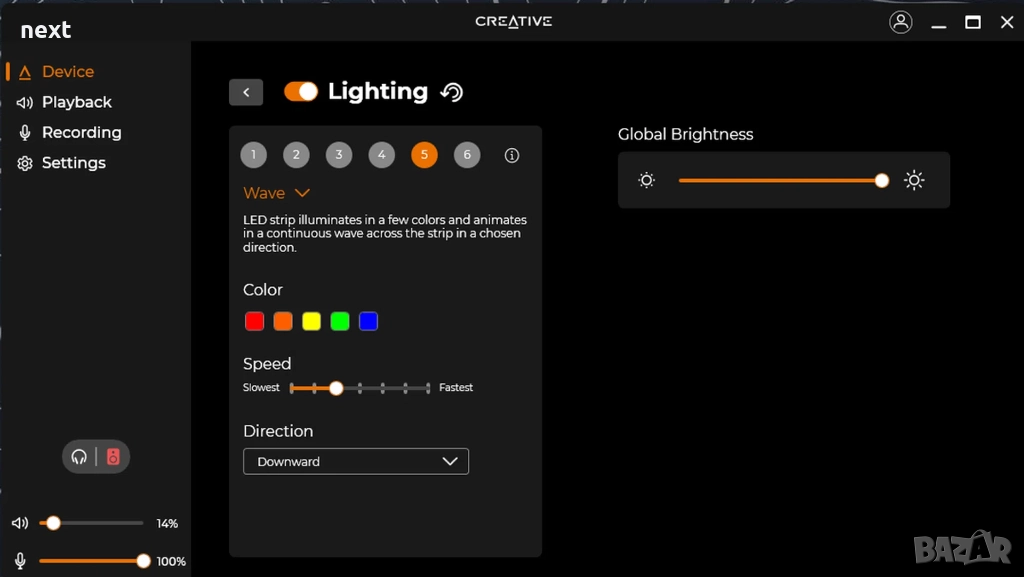Click the reset lighting icon beside the title
The width and height of the screenshot is (1024, 577).
point(452,92)
